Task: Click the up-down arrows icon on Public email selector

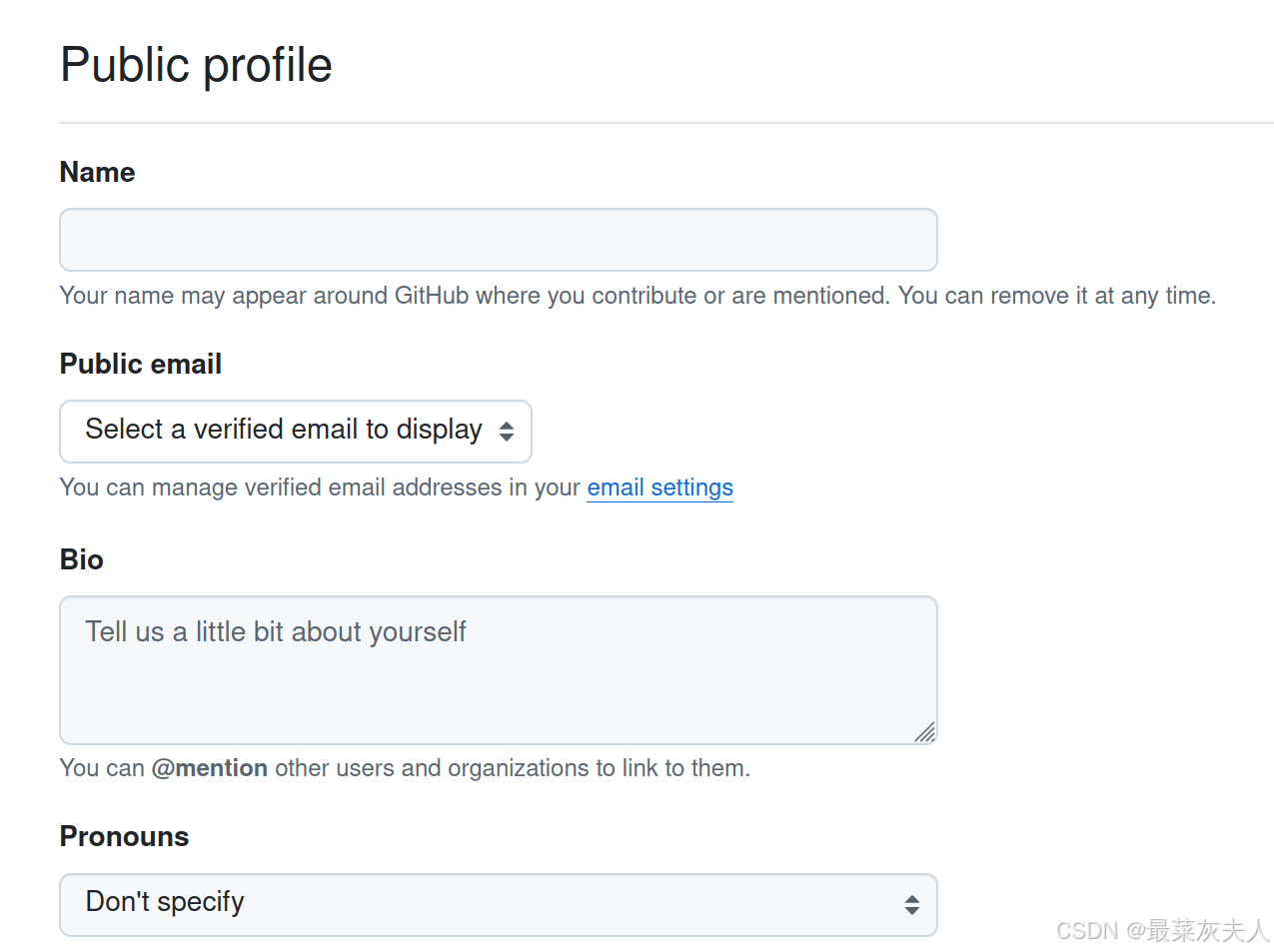Action: 507,432
